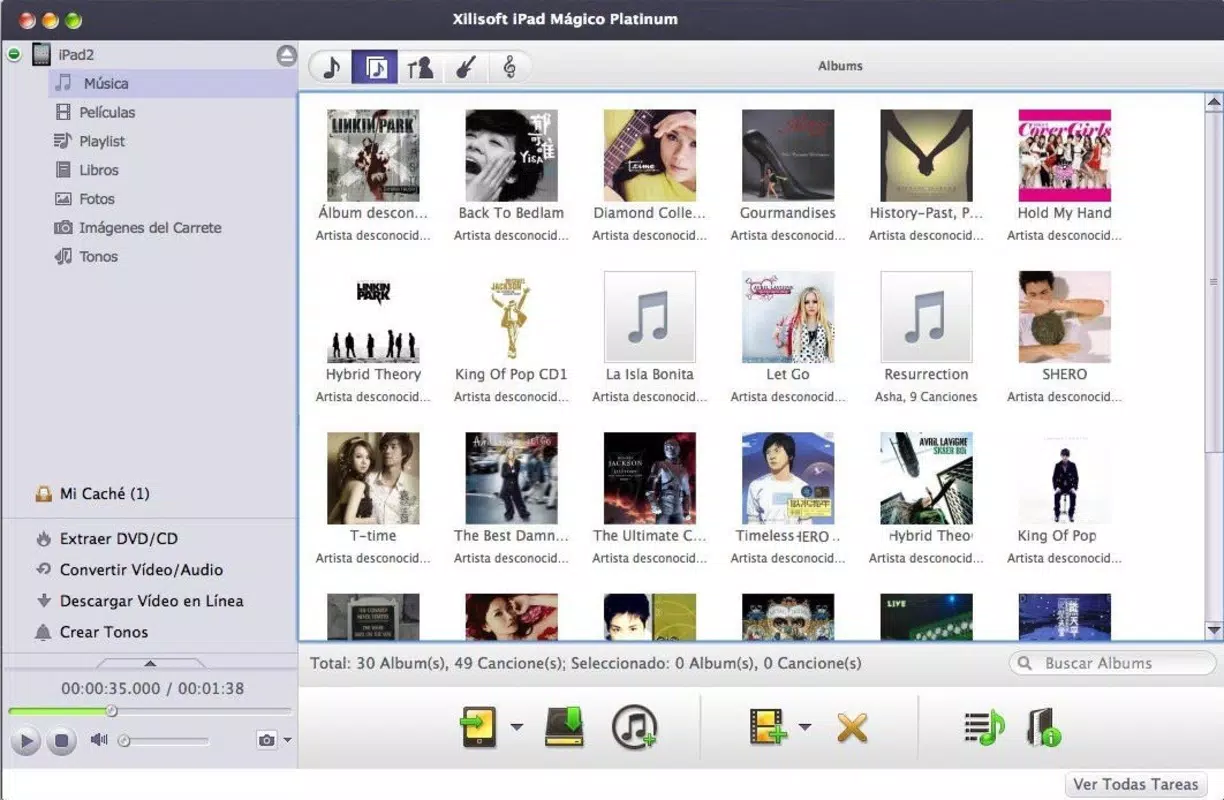This screenshot has width=1224, height=800.
Task: Click the Buscar Albums search field
Action: pyautogui.click(x=1112, y=663)
